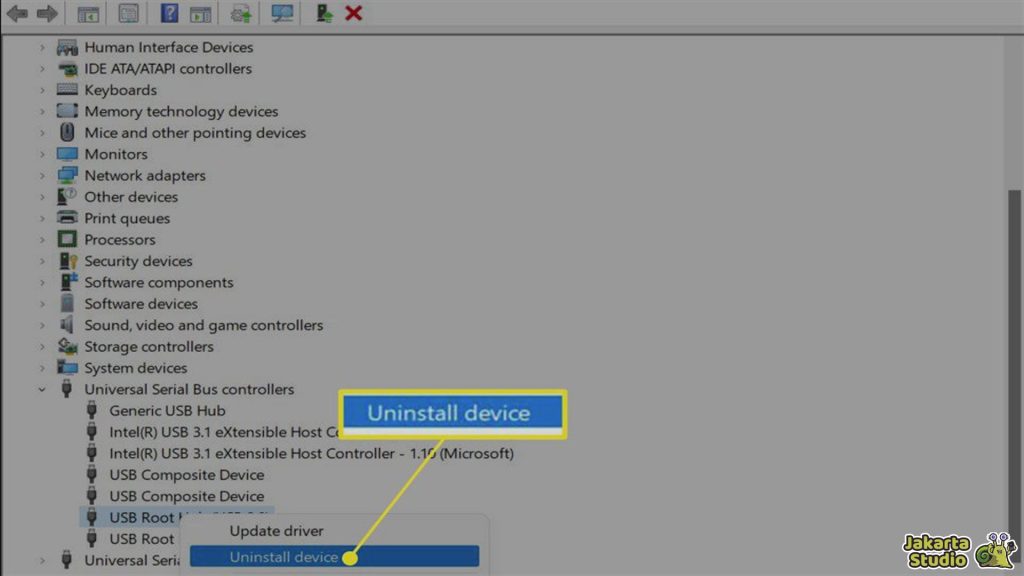1024x576 pixels.
Task: Click the Show/Hide console tree icon
Action: click(x=88, y=14)
